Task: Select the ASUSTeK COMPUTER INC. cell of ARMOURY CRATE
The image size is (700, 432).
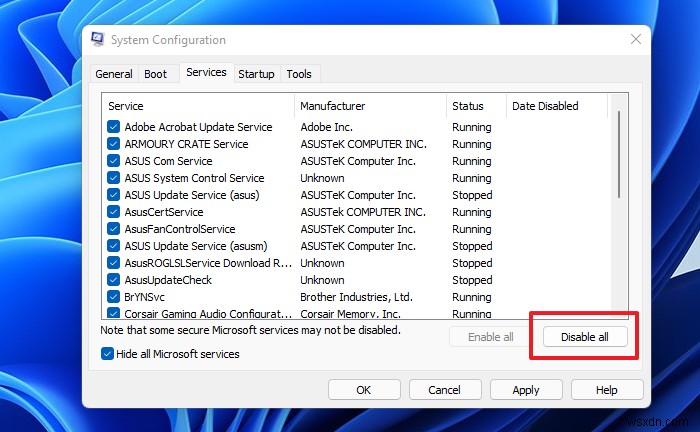Action: [363, 144]
